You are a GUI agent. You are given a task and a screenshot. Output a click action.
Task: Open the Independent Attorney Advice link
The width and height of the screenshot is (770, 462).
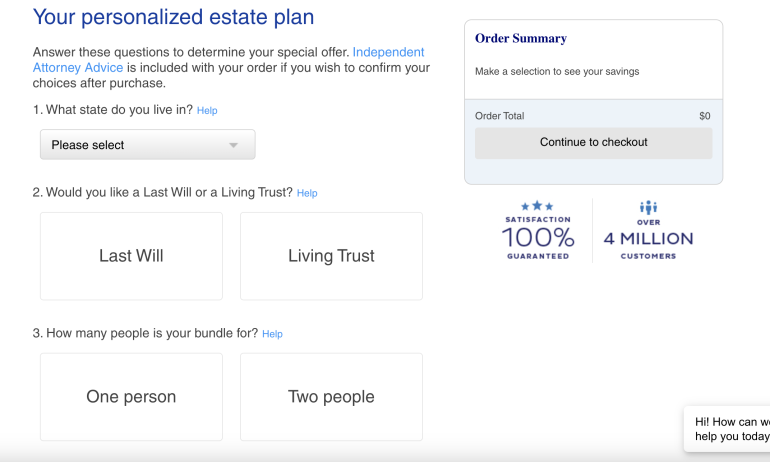388,52
